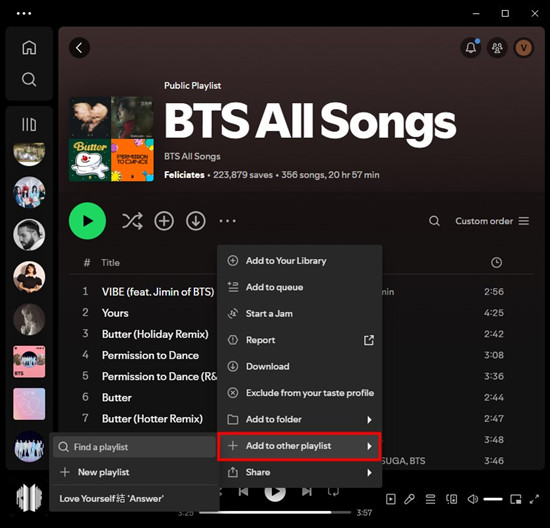Select track 6, Butter

coord(116,397)
